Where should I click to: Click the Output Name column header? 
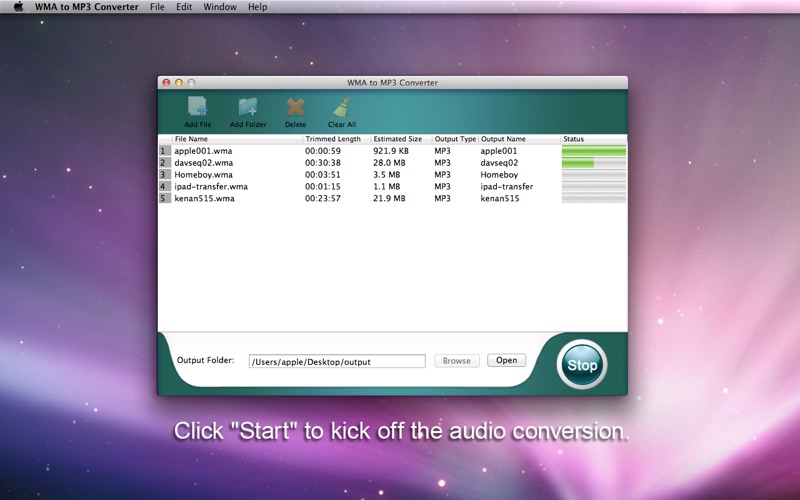click(x=519, y=139)
